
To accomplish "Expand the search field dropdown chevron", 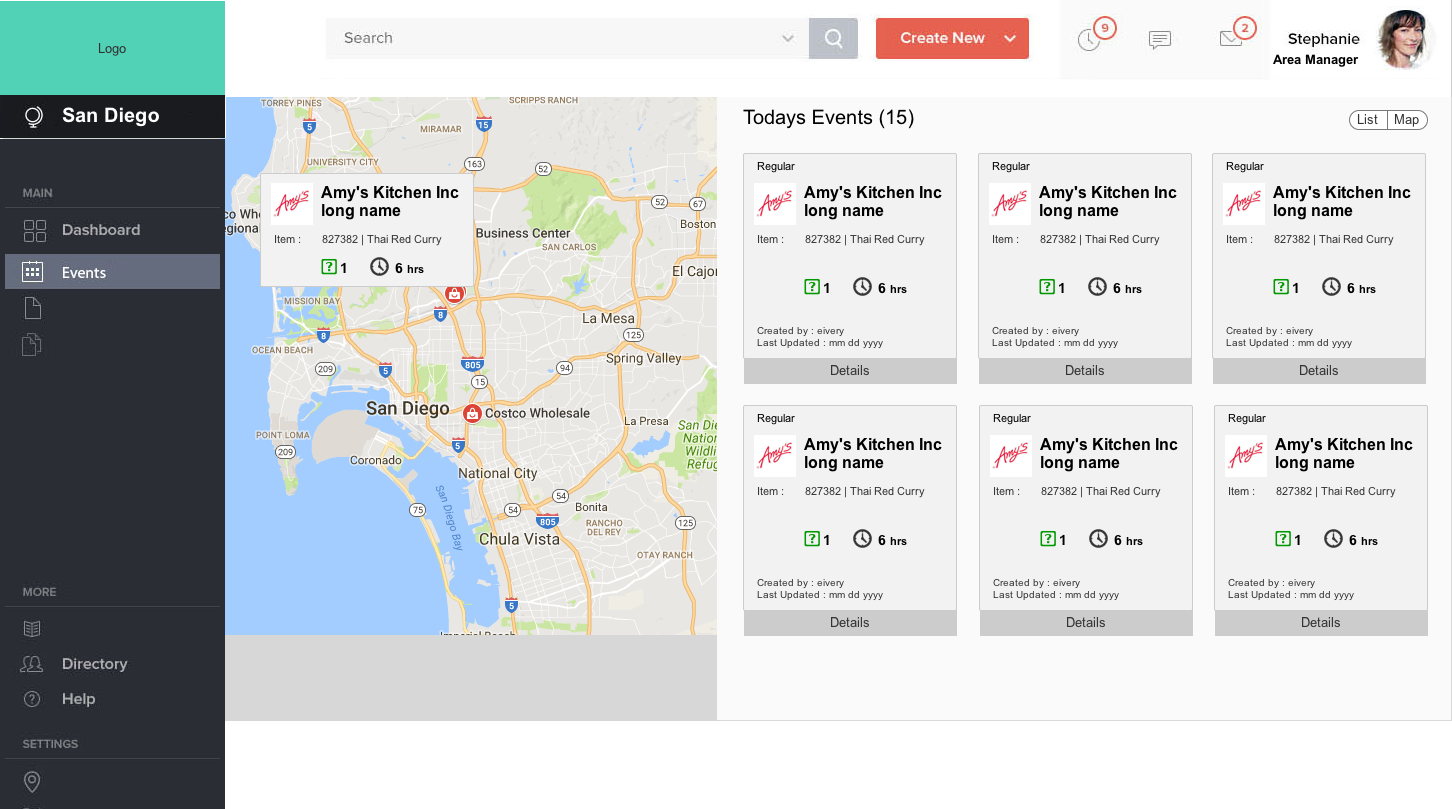I will coord(788,39).
